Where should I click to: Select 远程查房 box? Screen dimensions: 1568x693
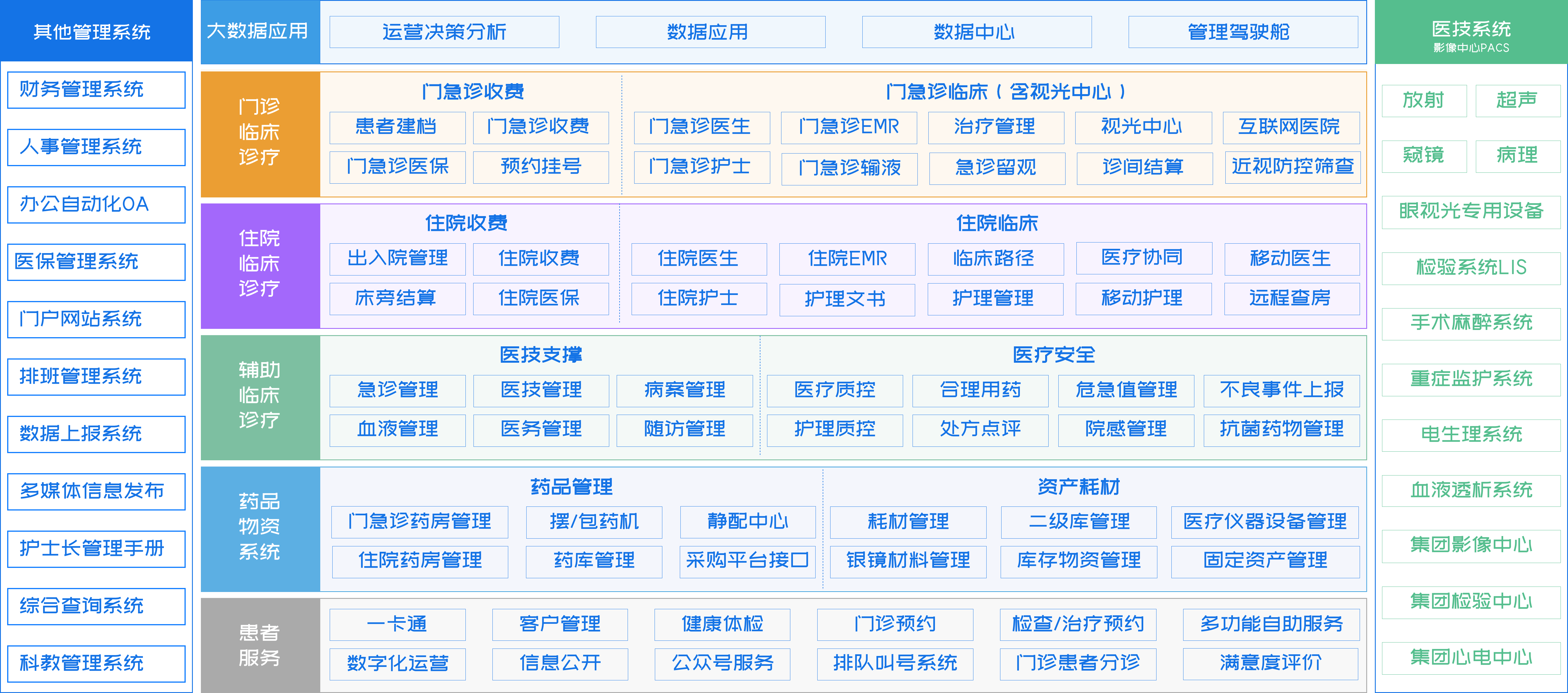tap(1292, 299)
